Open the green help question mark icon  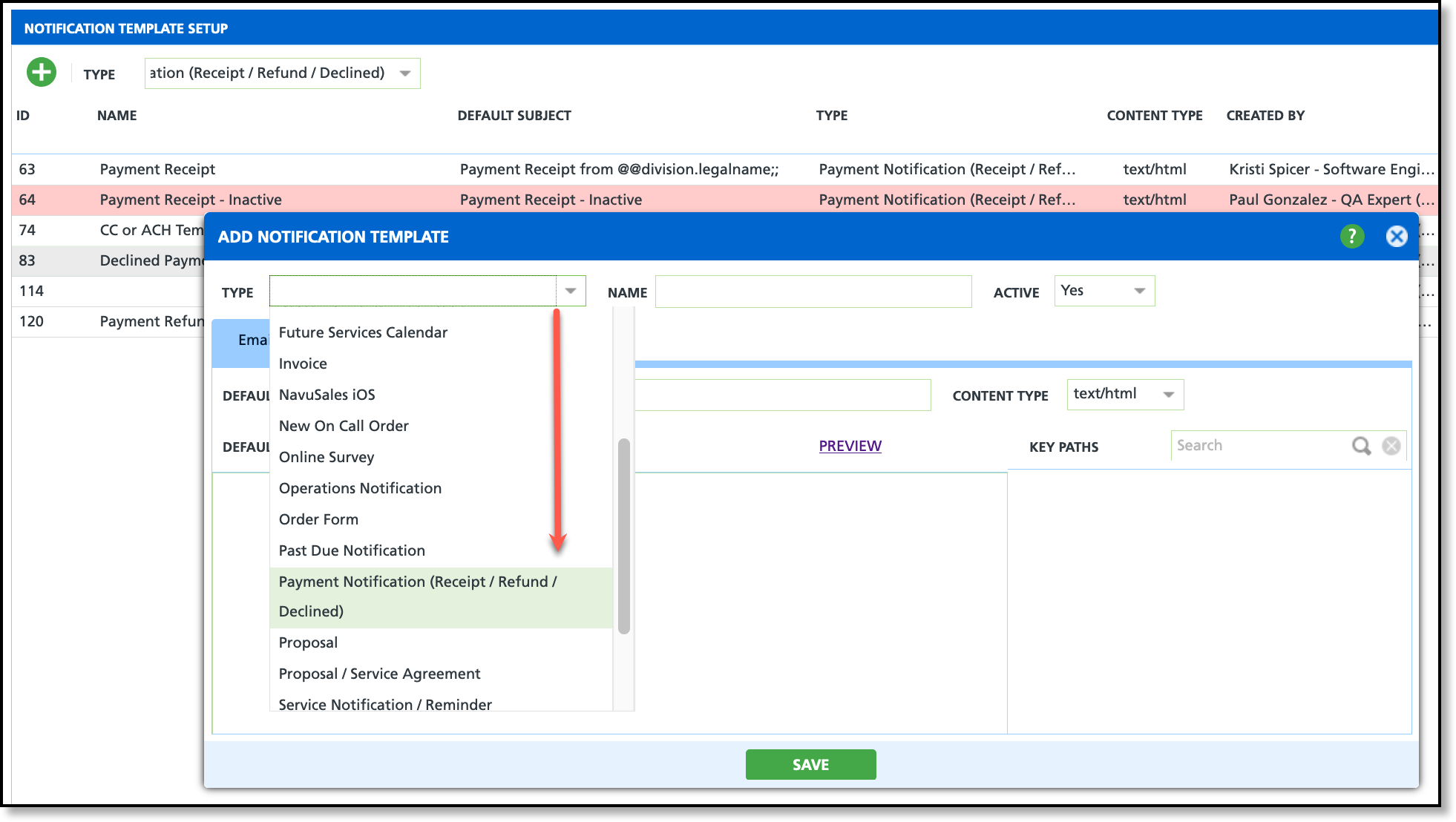pyautogui.click(x=1351, y=237)
